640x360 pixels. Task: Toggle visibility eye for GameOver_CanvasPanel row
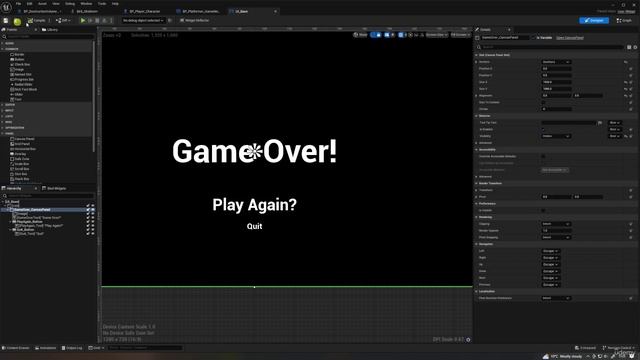(93, 210)
